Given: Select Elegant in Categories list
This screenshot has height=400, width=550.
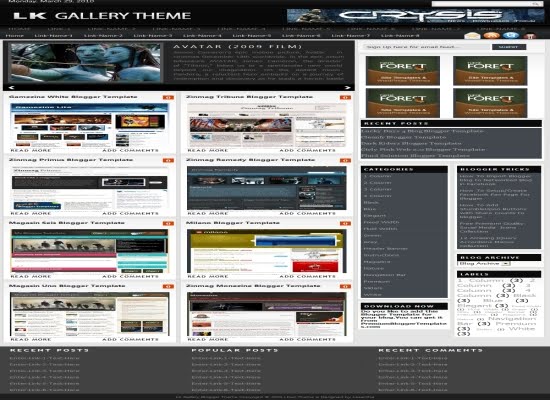Looking at the screenshot, I should (375, 216).
